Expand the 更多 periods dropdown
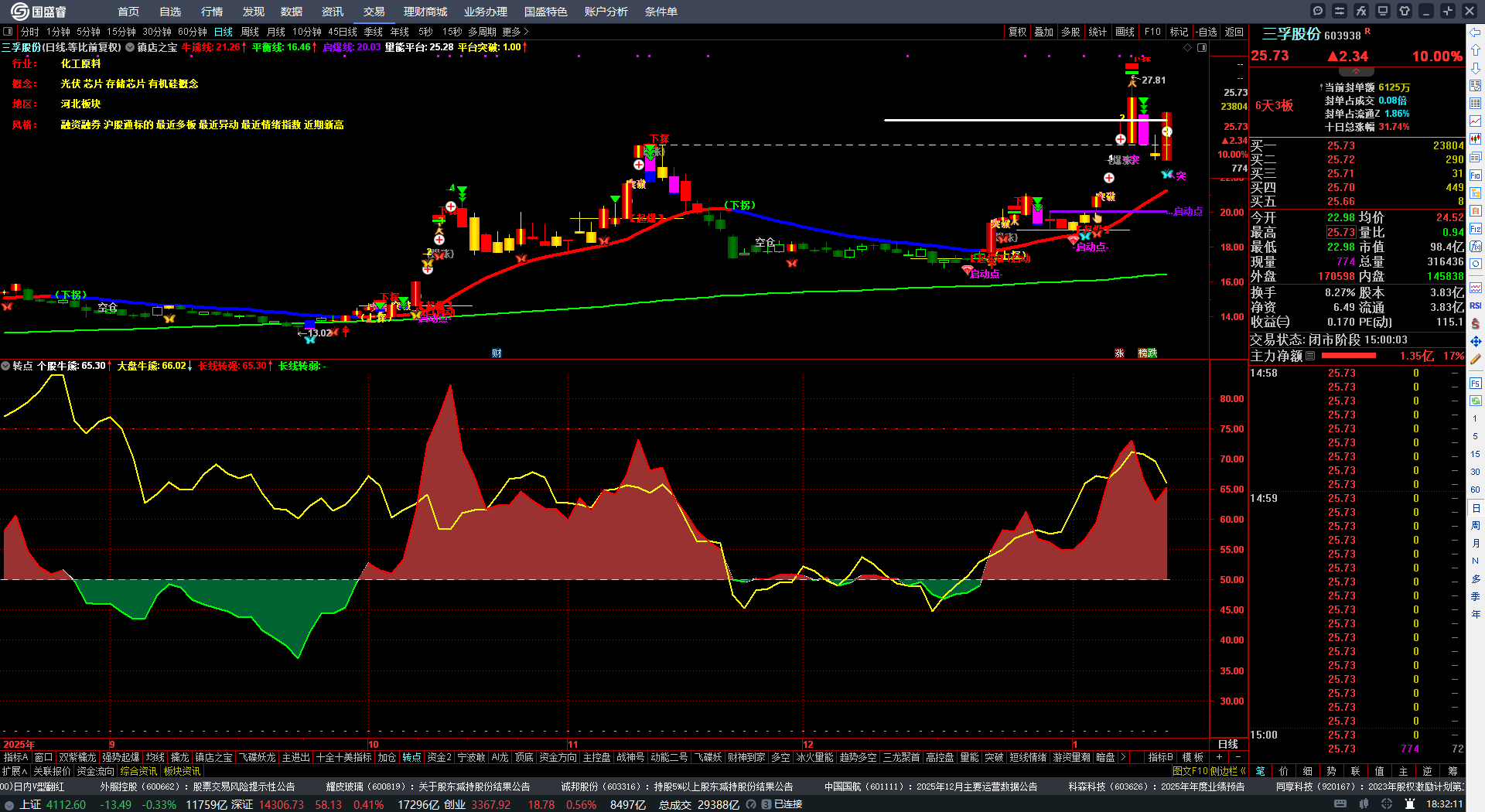The width and height of the screenshot is (1485, 812). tap(515, 32)
